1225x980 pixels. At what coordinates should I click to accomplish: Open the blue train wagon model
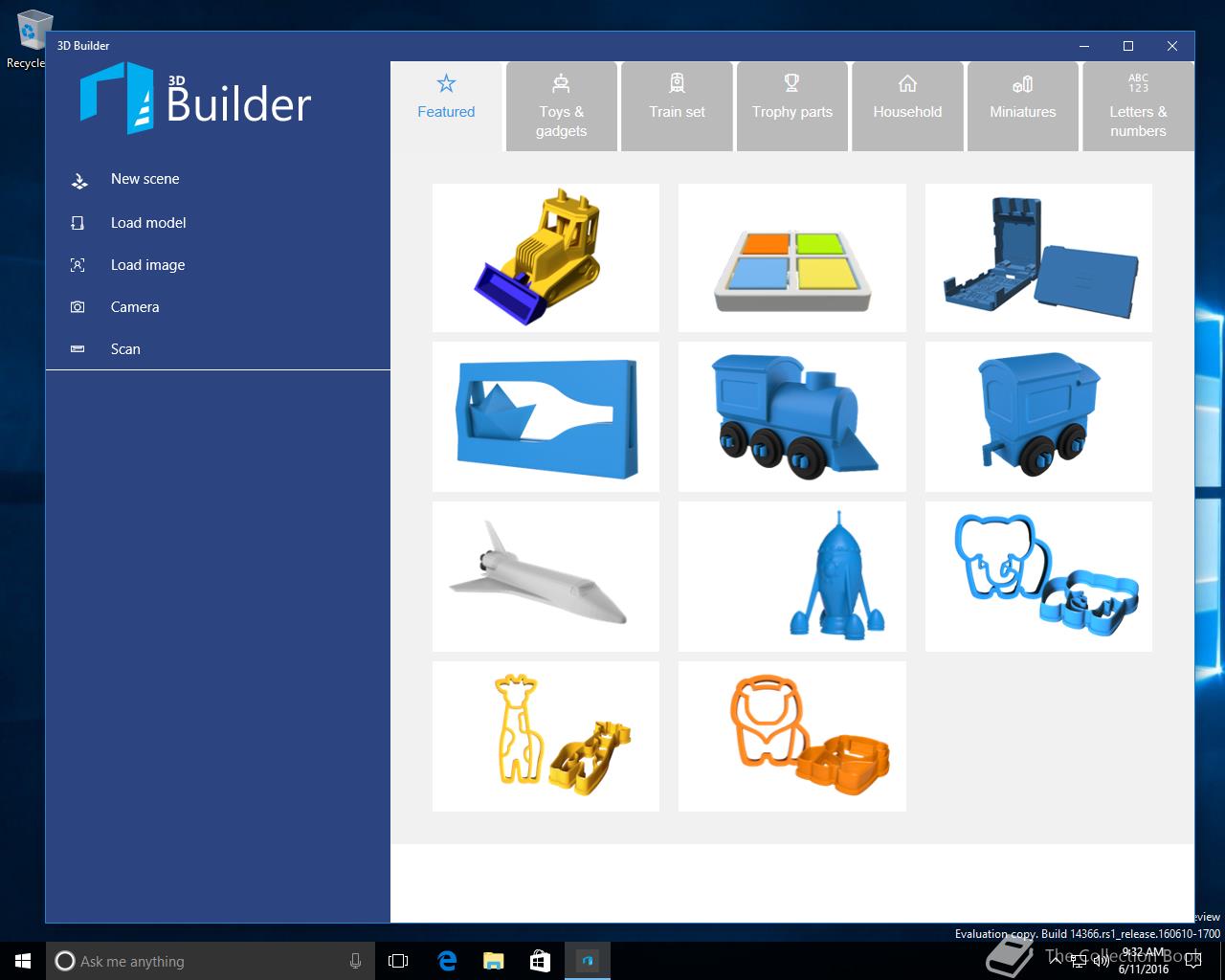(1038, 417)
